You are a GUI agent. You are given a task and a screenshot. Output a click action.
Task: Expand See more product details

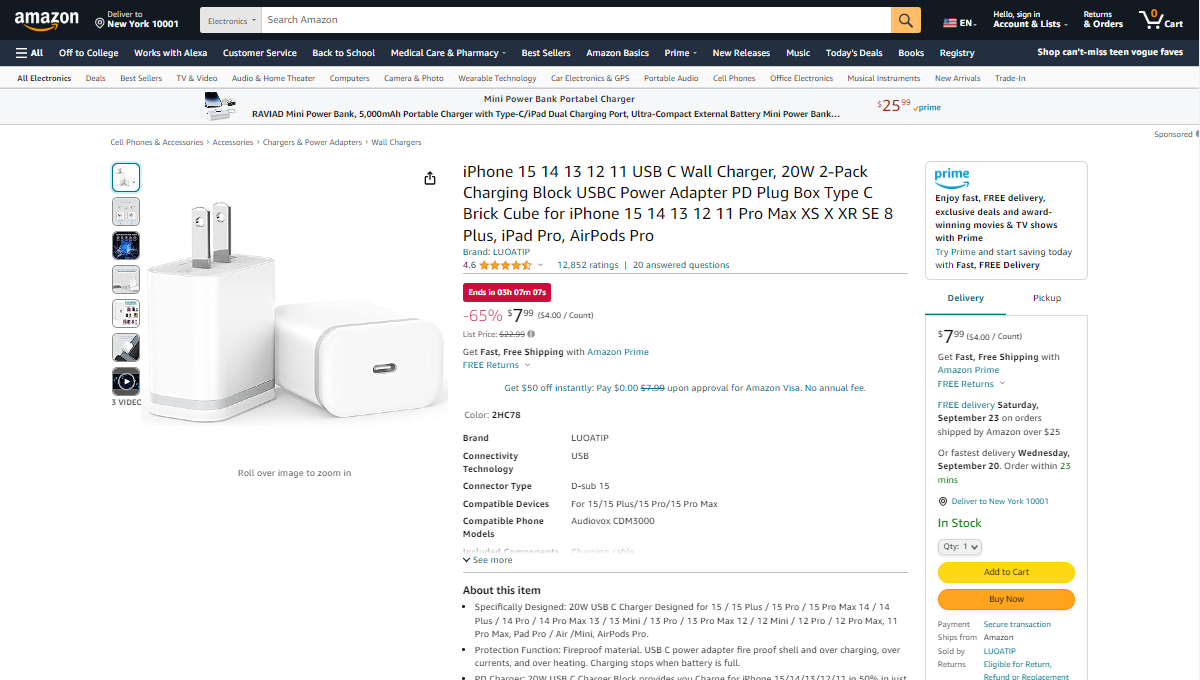click(x=487, y=560)
